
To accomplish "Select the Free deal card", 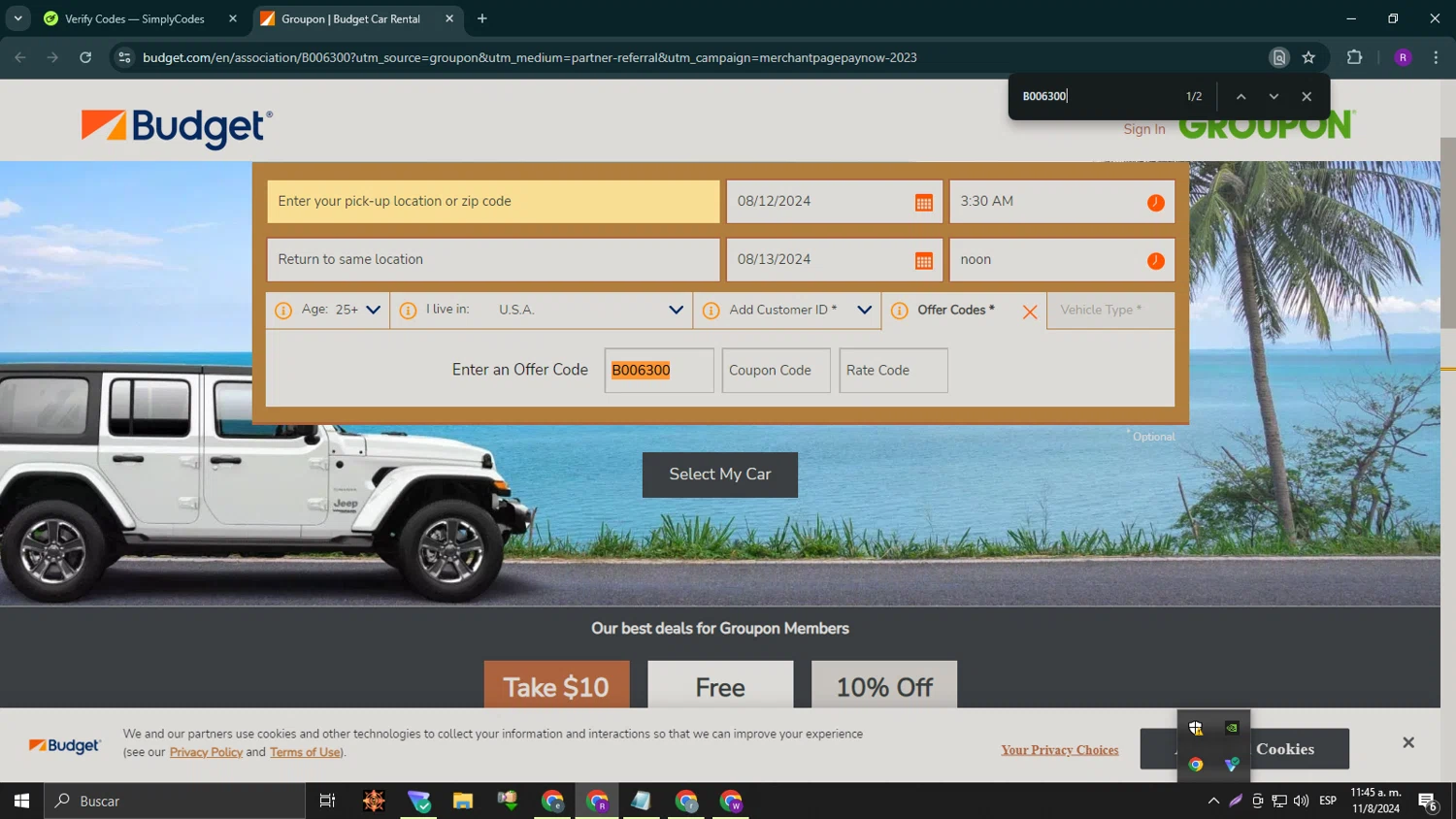I will click(x=720, y=685).
